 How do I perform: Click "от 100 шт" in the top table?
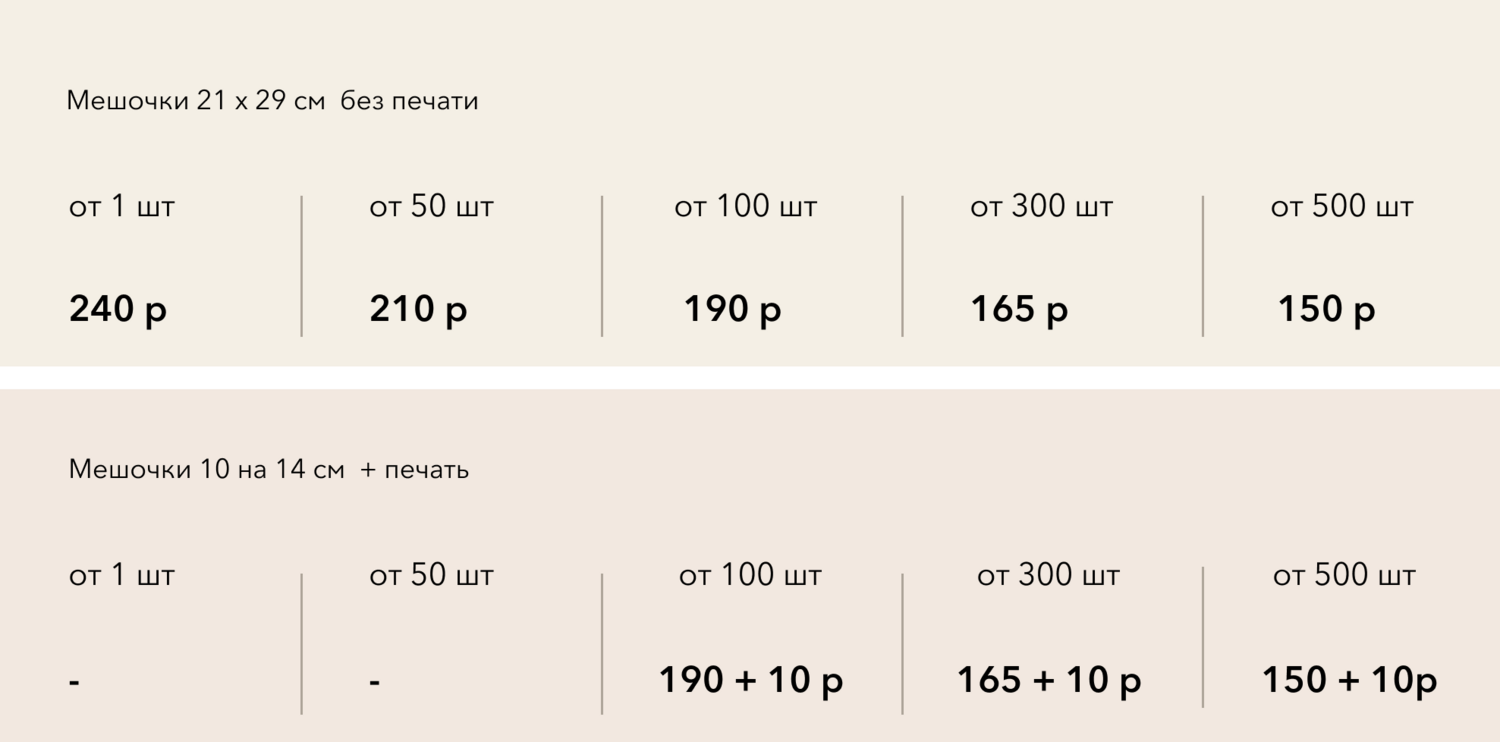pos(745,207)
